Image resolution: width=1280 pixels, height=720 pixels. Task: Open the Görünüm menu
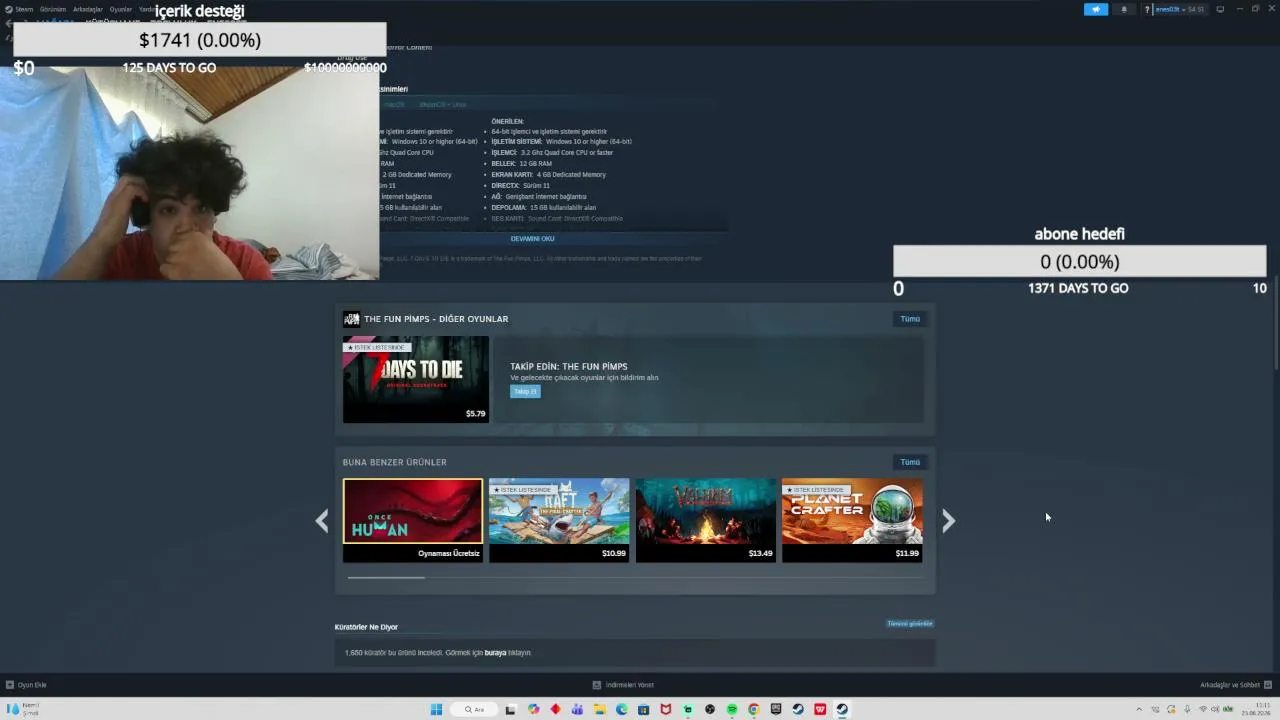(53, 9)
